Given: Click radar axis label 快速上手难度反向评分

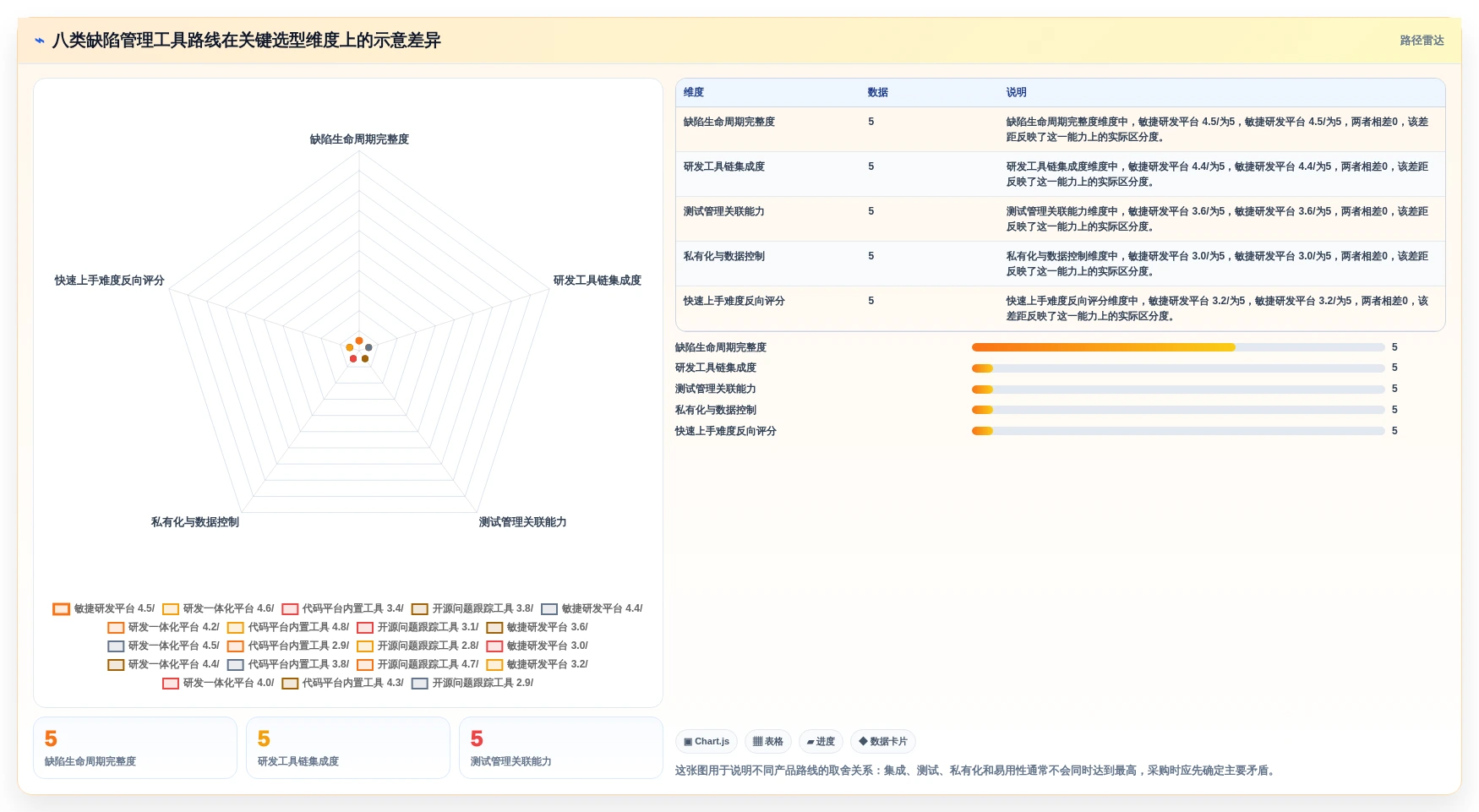Looking at the screenshot, I should click(x=110, y=281).
